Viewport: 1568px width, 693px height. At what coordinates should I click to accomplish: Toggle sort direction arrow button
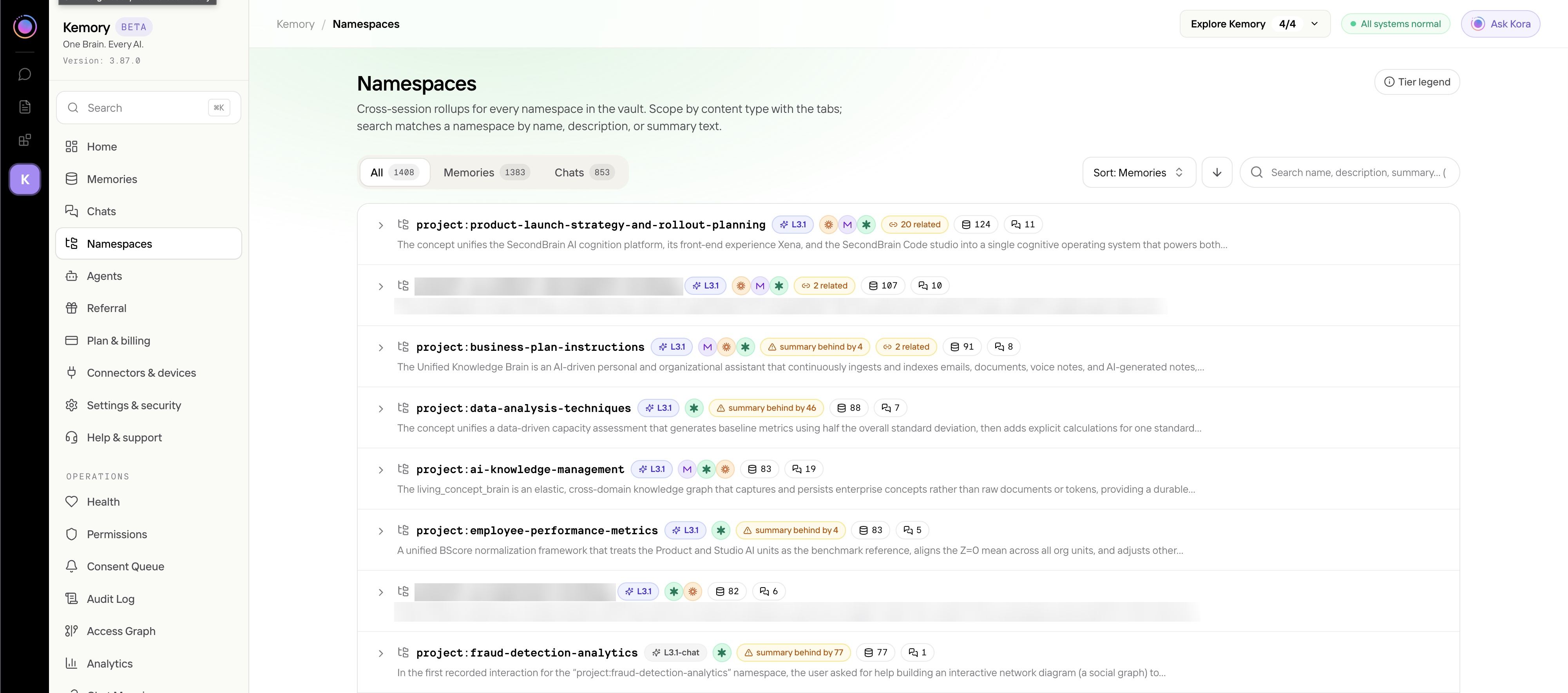(x=1217, y=172)
